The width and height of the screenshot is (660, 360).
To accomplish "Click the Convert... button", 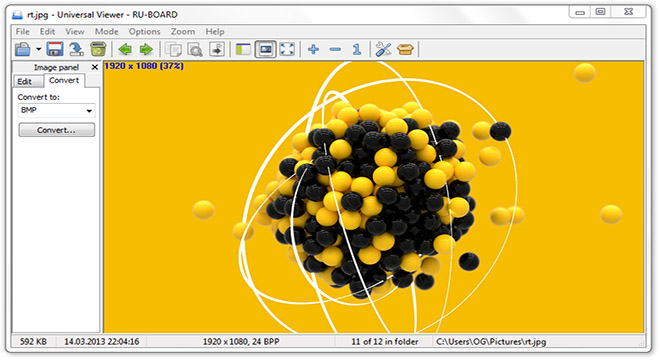I will (56, 130).
